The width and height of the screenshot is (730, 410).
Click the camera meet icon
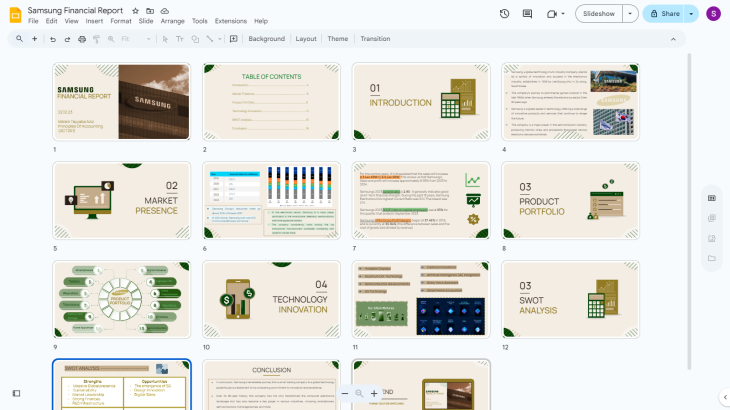[x=552, y=14]
